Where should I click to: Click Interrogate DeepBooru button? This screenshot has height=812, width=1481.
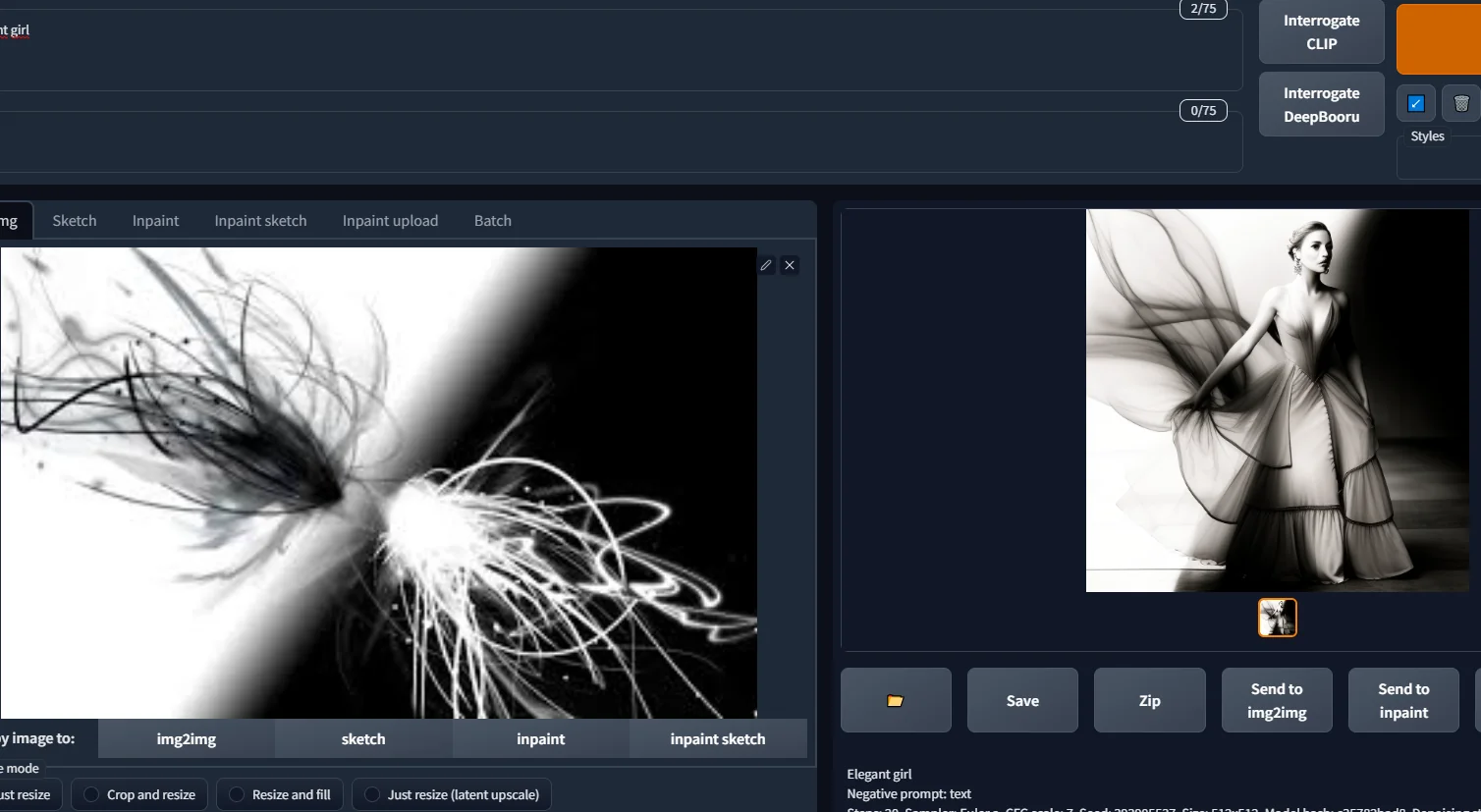point(1321,105)
